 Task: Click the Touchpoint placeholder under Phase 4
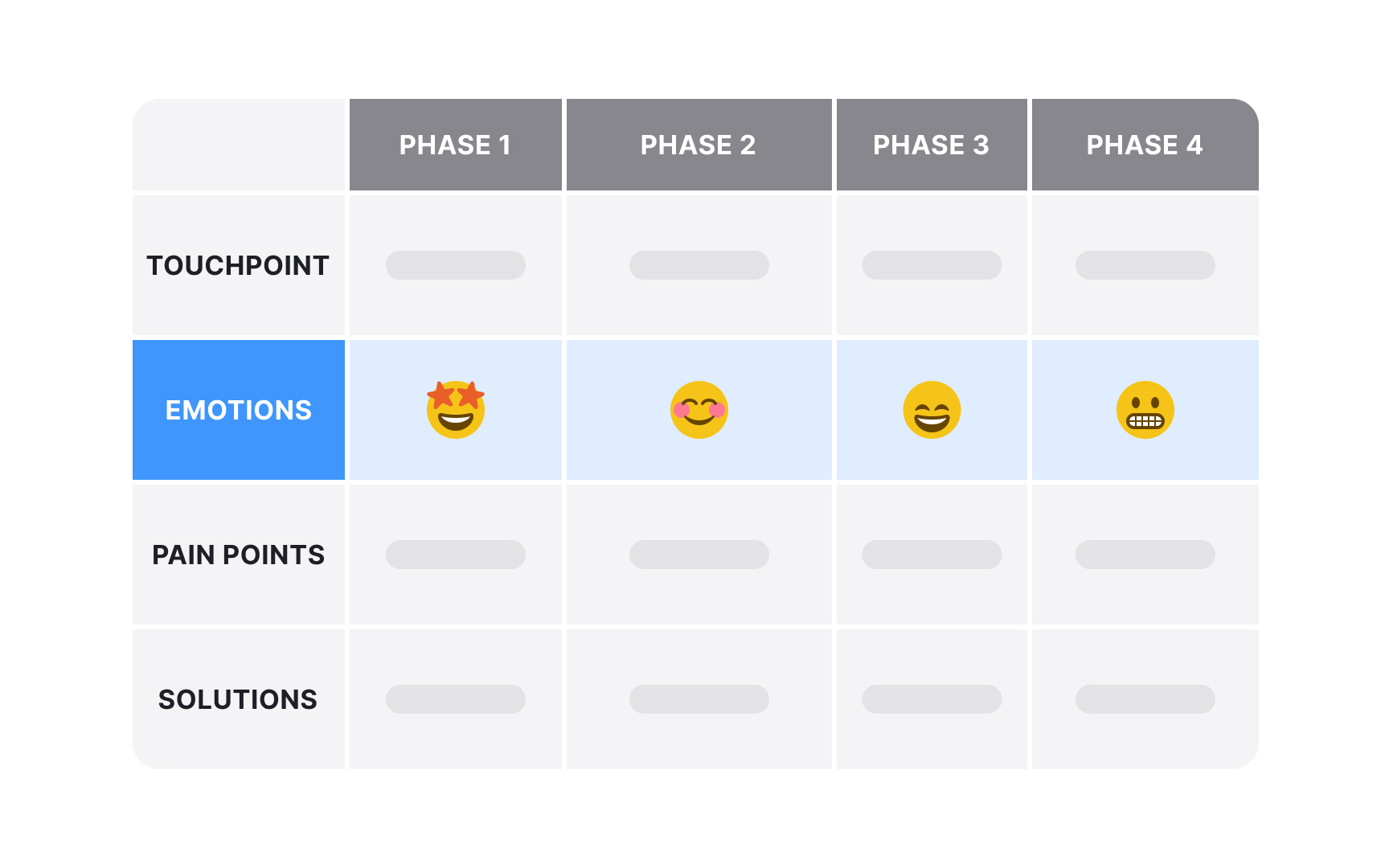1145,265
